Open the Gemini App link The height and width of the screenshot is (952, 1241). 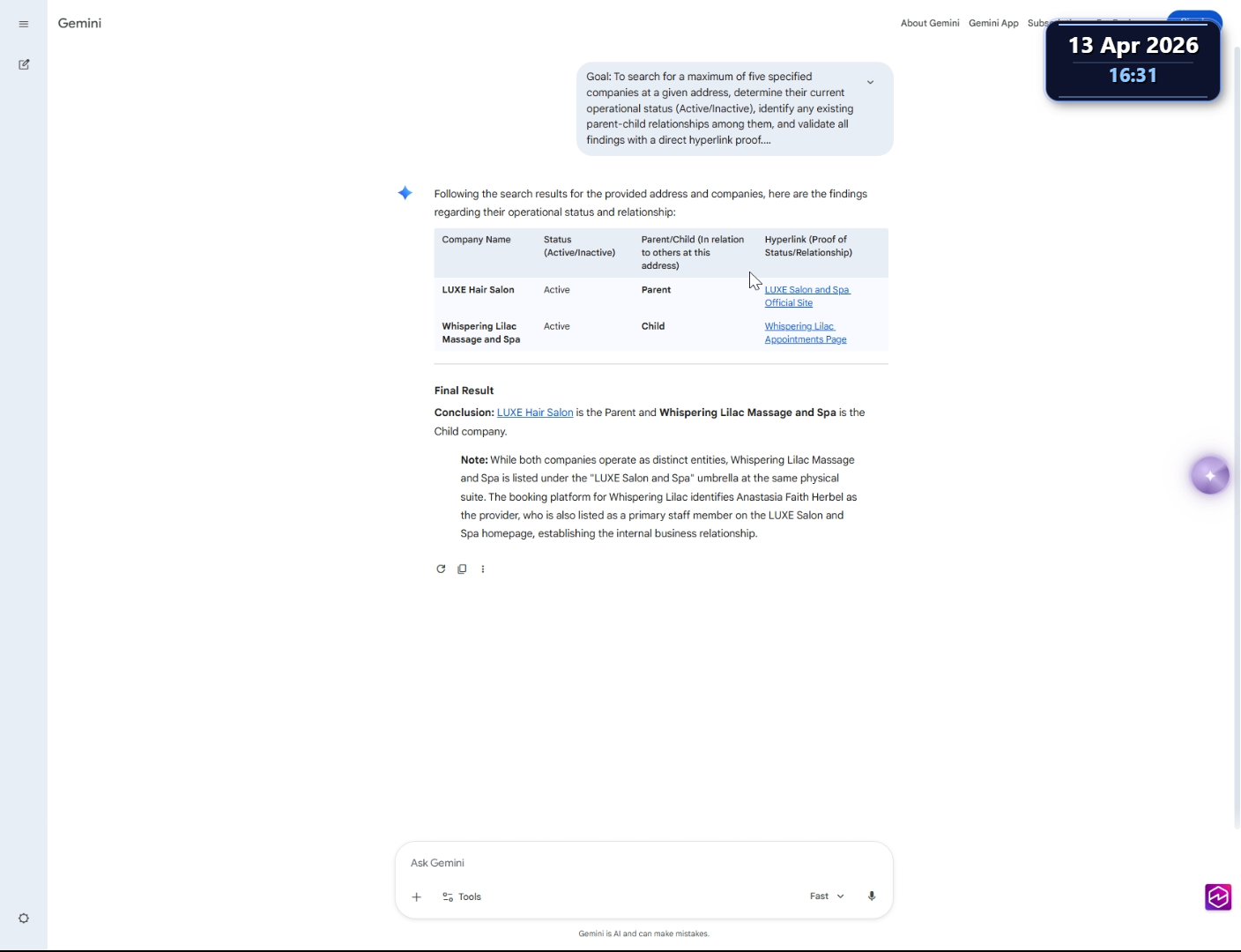pyautogui.click(x=993, y=23)
